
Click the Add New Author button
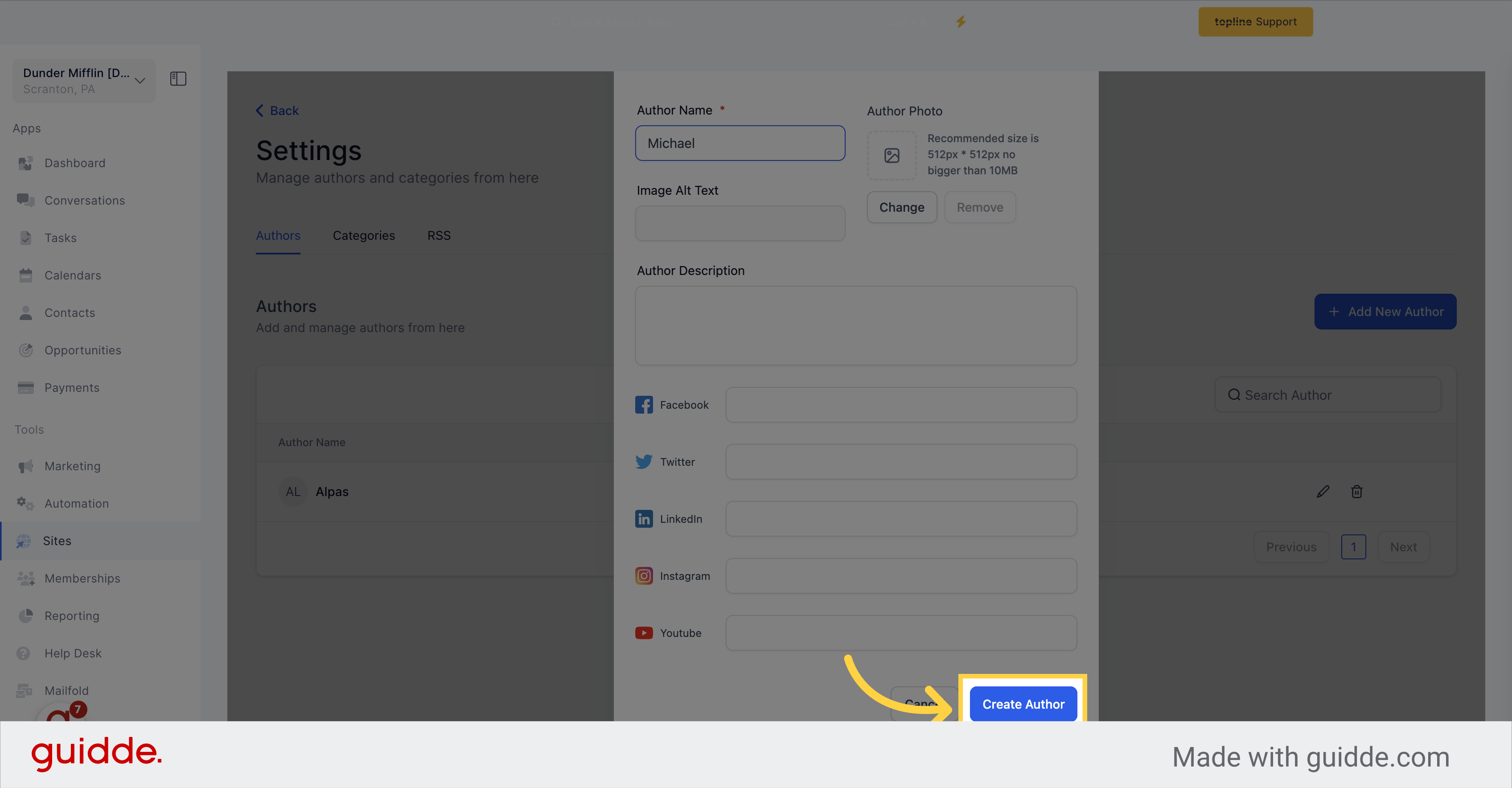coord(1385,310)
